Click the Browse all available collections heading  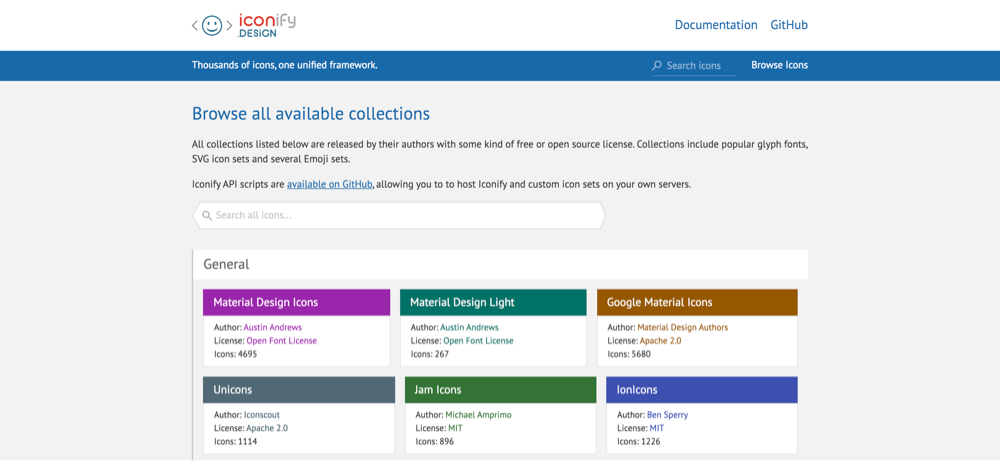pyautogui.click(x=311, y=114)
